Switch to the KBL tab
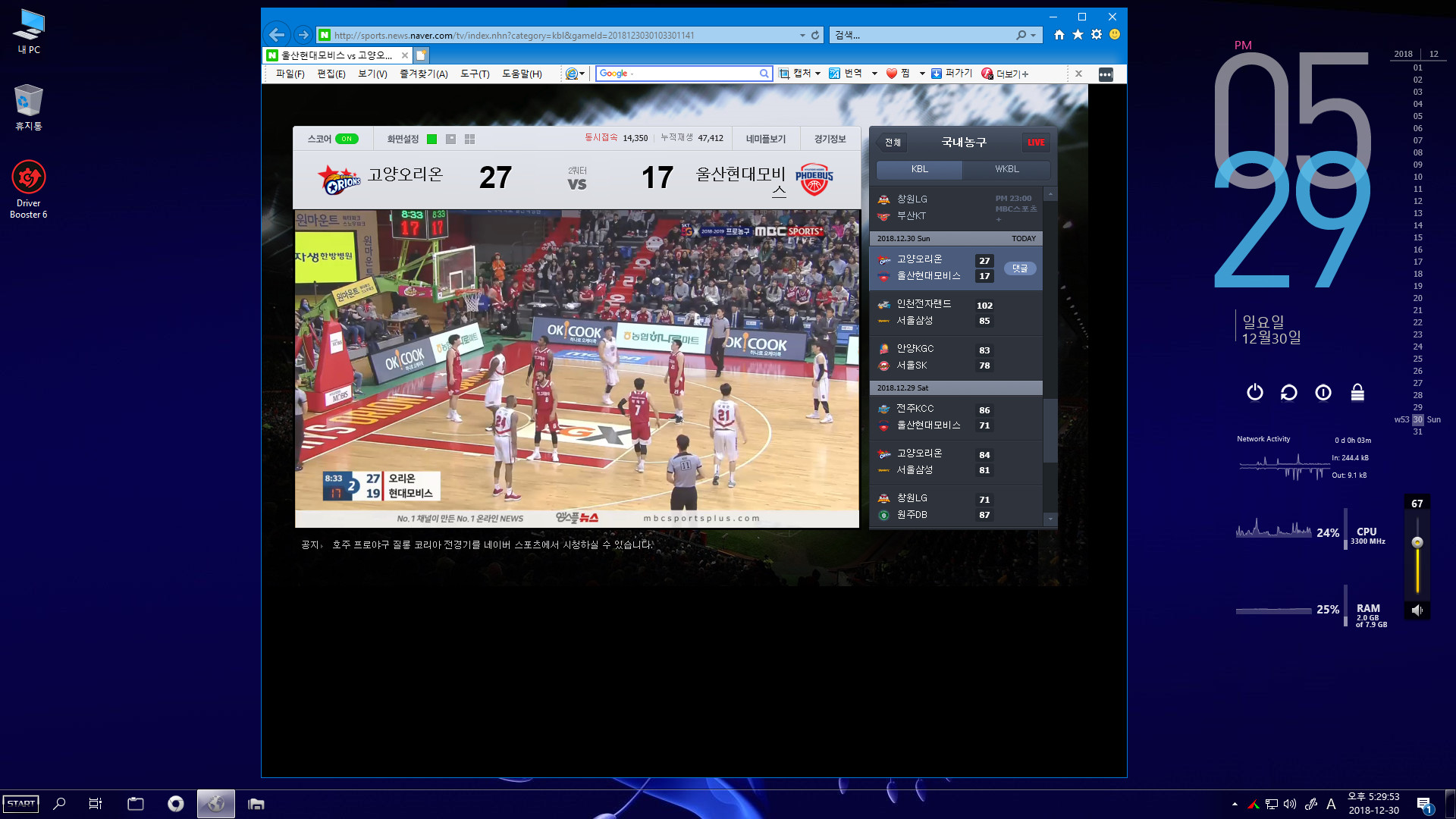This screenshot has height=819, width=1456. 919,169
